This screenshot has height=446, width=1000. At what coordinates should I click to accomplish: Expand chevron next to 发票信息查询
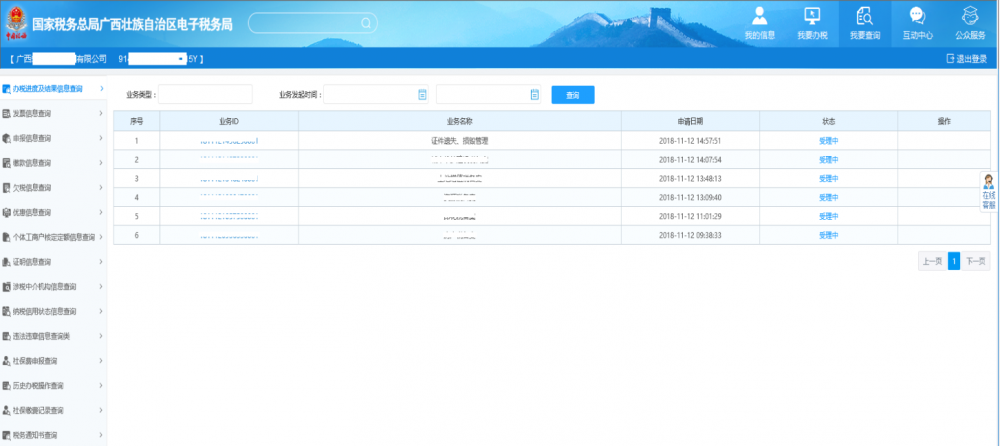click(101, 114)
